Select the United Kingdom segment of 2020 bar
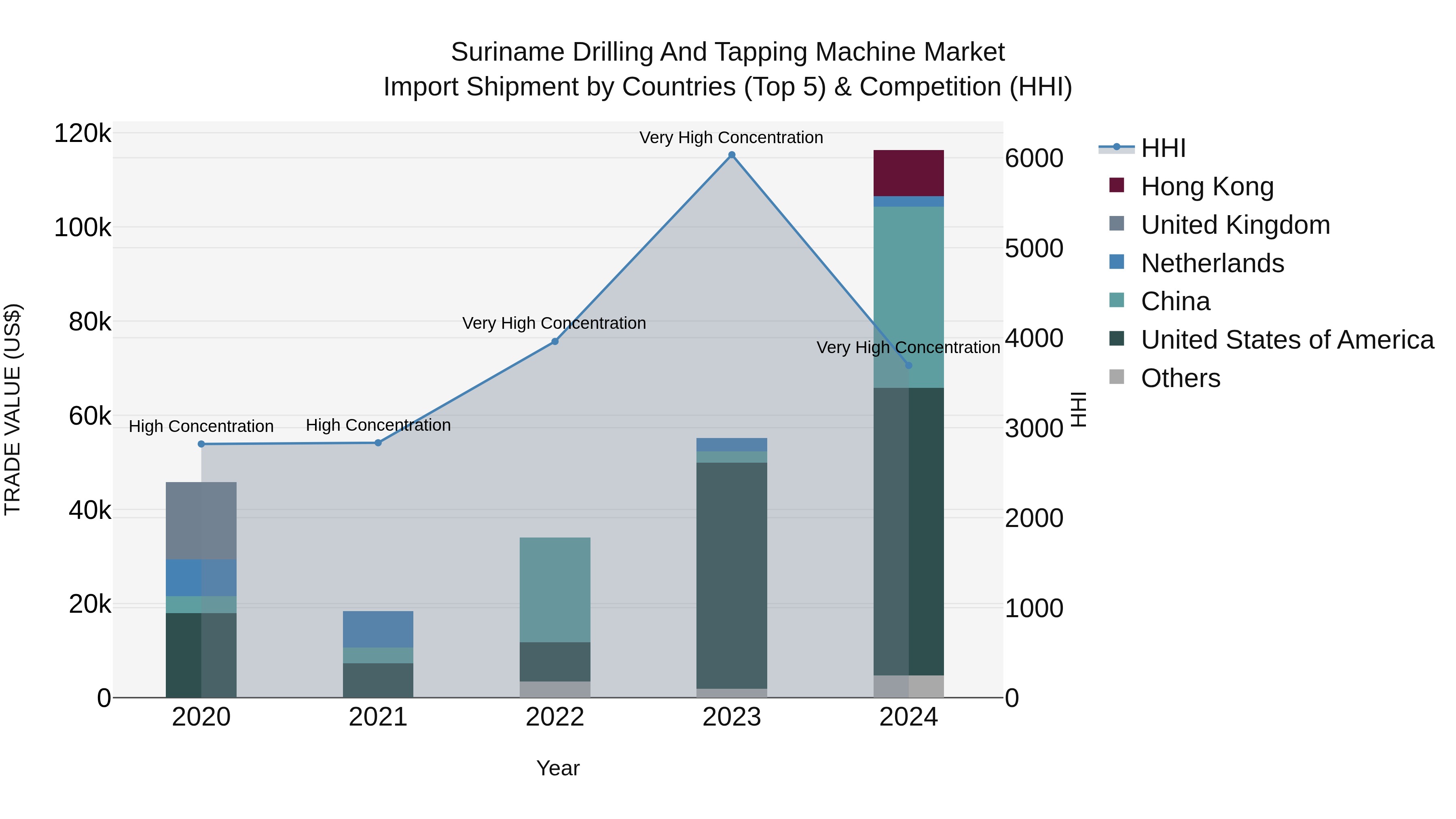Screen dimensions: 1456x819 click(201, 521)
